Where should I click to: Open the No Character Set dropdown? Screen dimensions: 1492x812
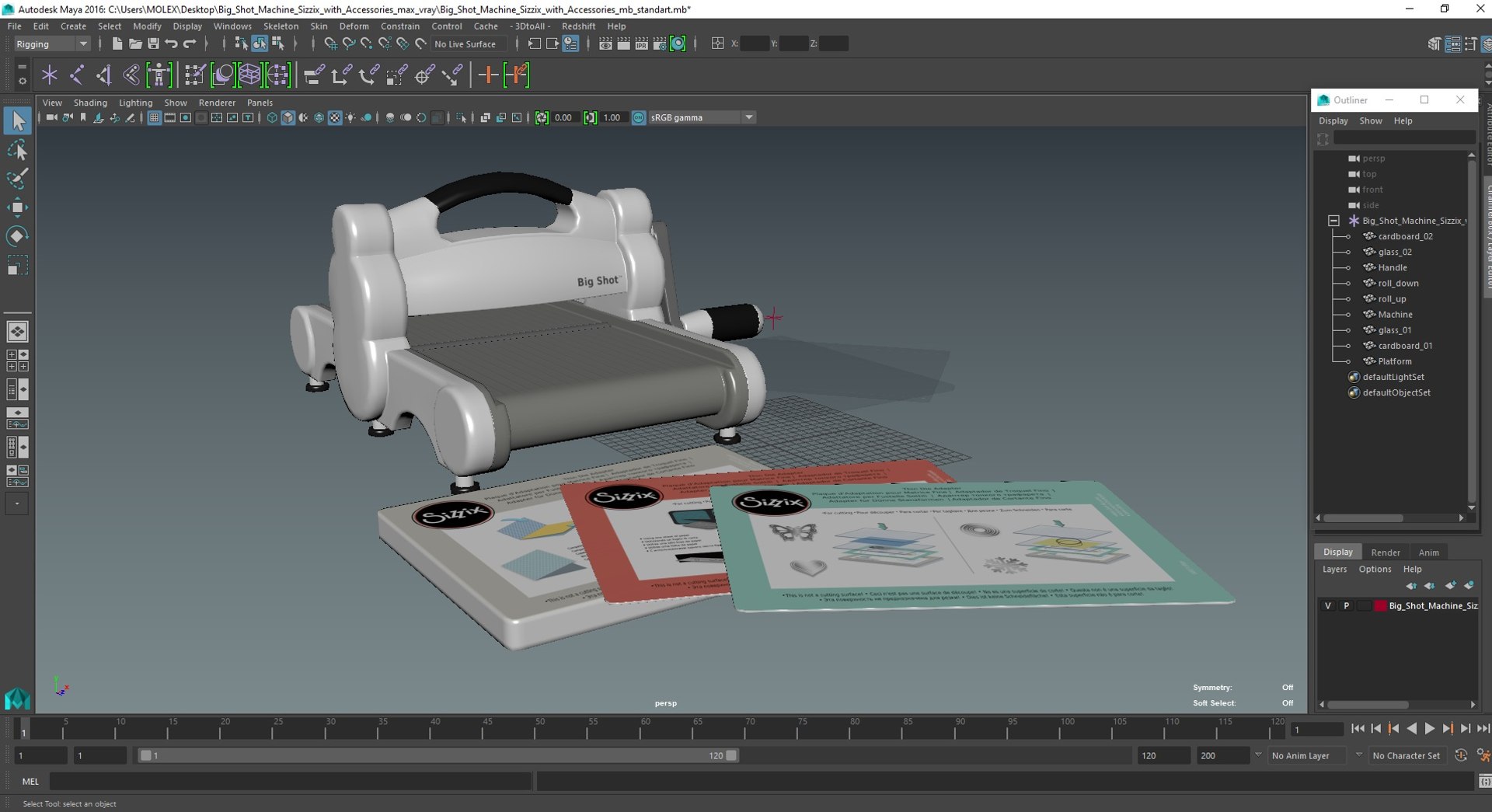[x=1407, y=755]
